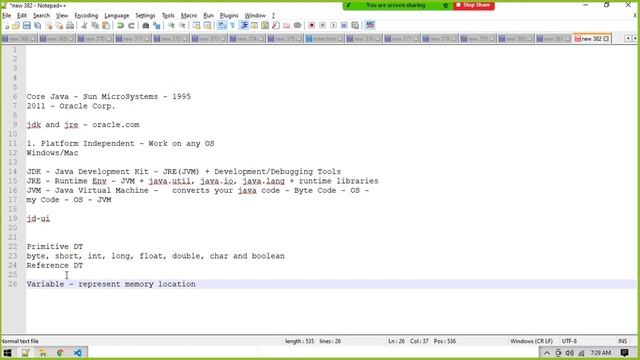Zoom in using the magnifier plus icon
Viewport: 640px width, 360px height.
tap(171, 25)
